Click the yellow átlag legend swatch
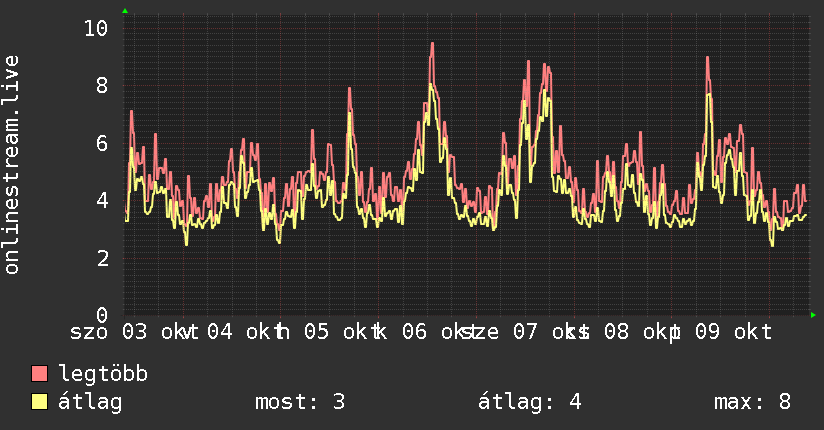 point(39,402)
